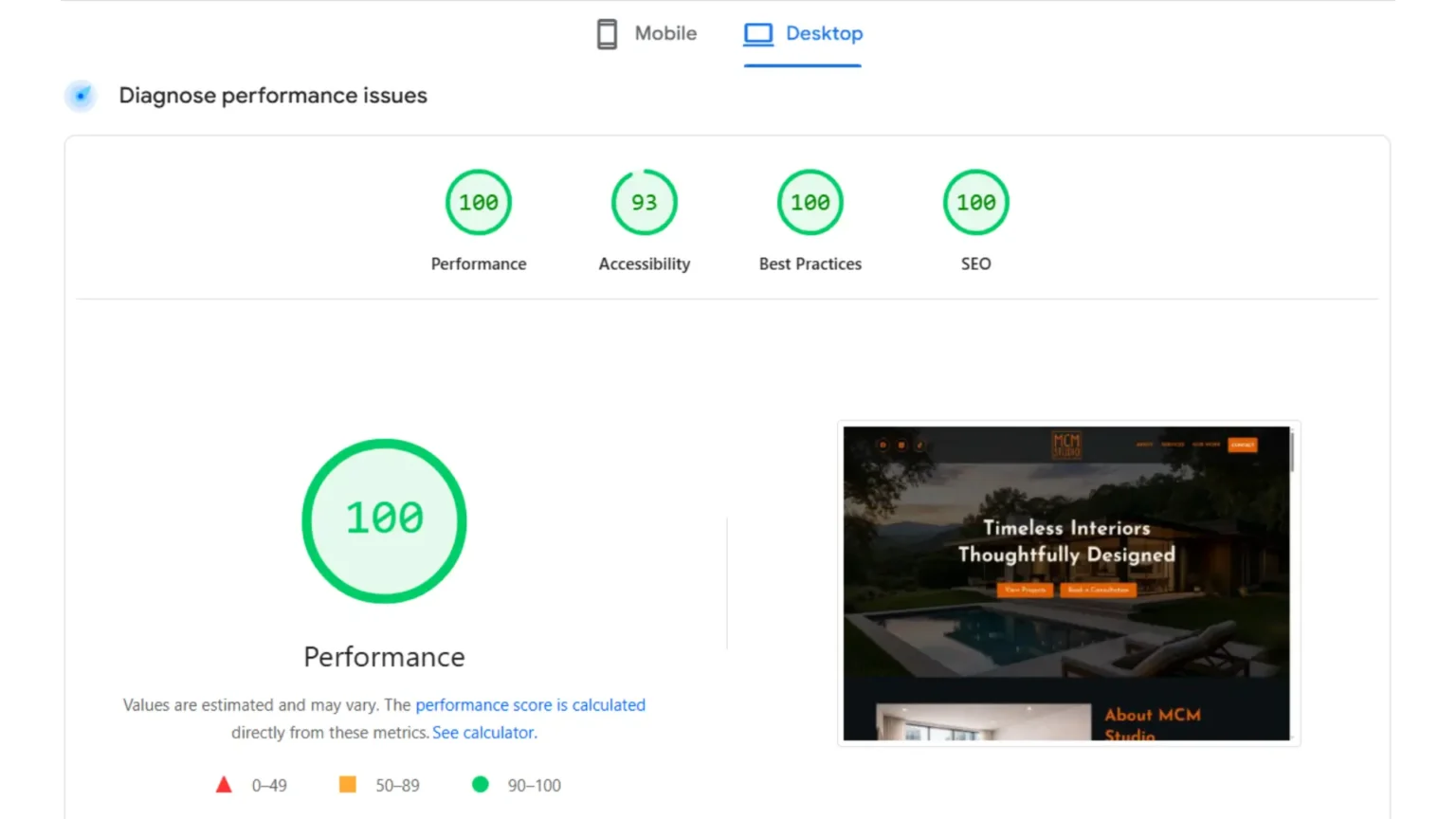Select the Desktop tab
Viewport: 1456px width, 819px height.
pos(803,34)
